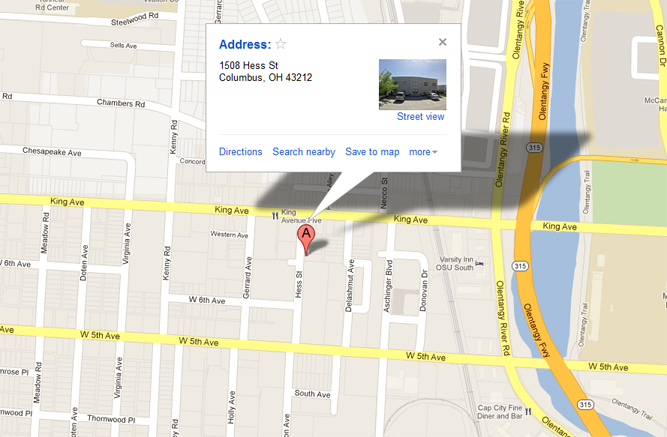Viewport: 667px width, 437px height.
Task: Get Directions to 1508 Hess St
Action: (x=240, y=152)
